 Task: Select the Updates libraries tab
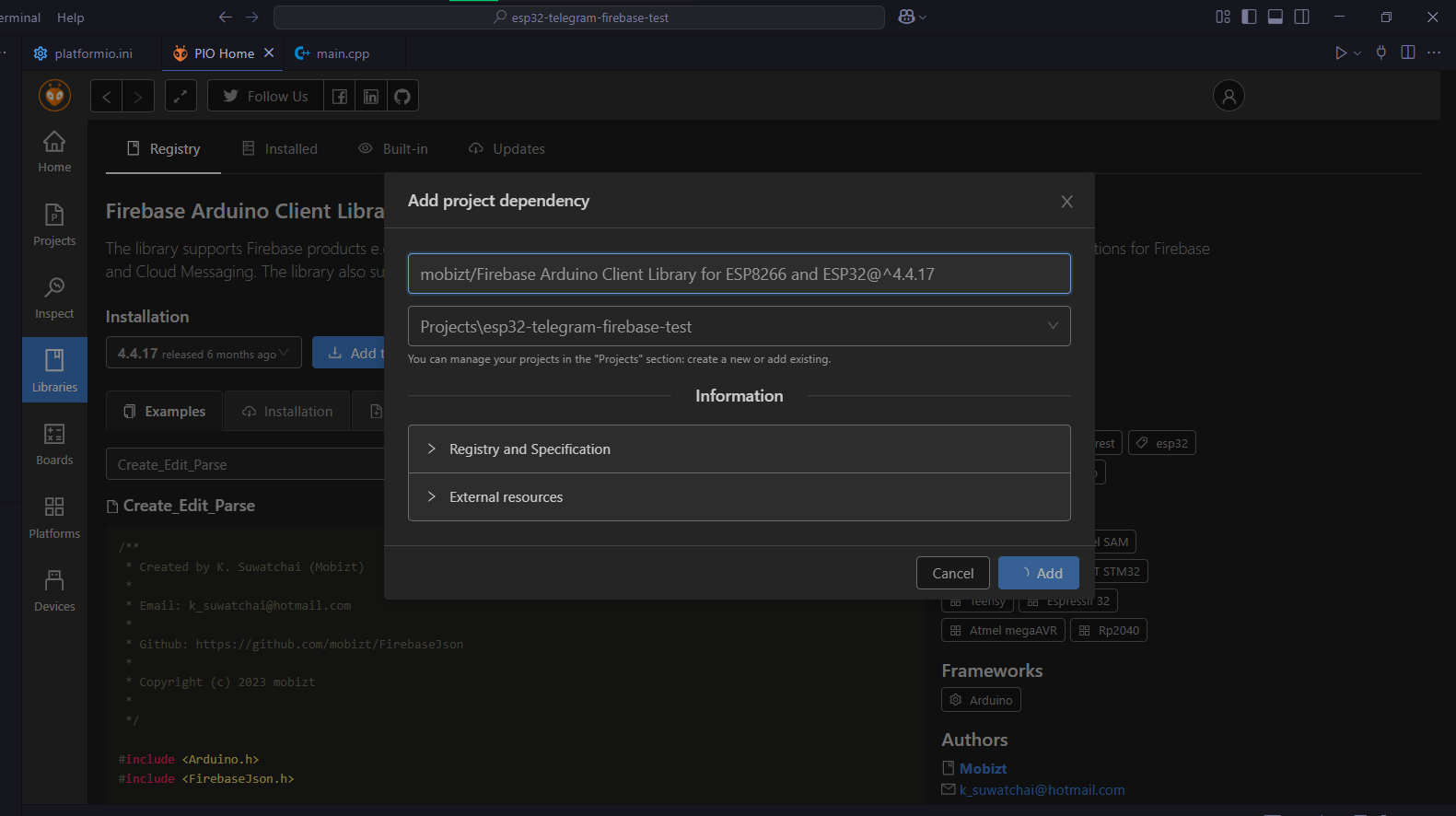(x=507, y=149)
